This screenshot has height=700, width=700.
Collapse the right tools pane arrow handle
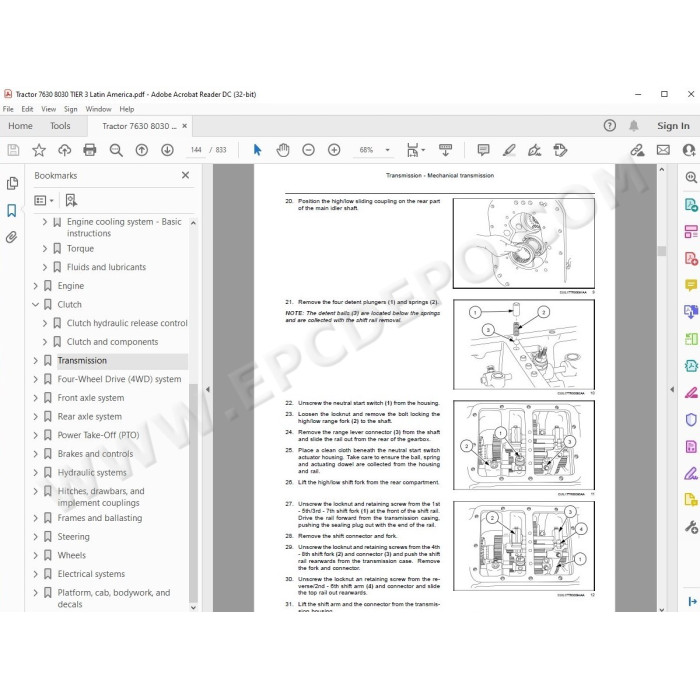click(672, 389)
